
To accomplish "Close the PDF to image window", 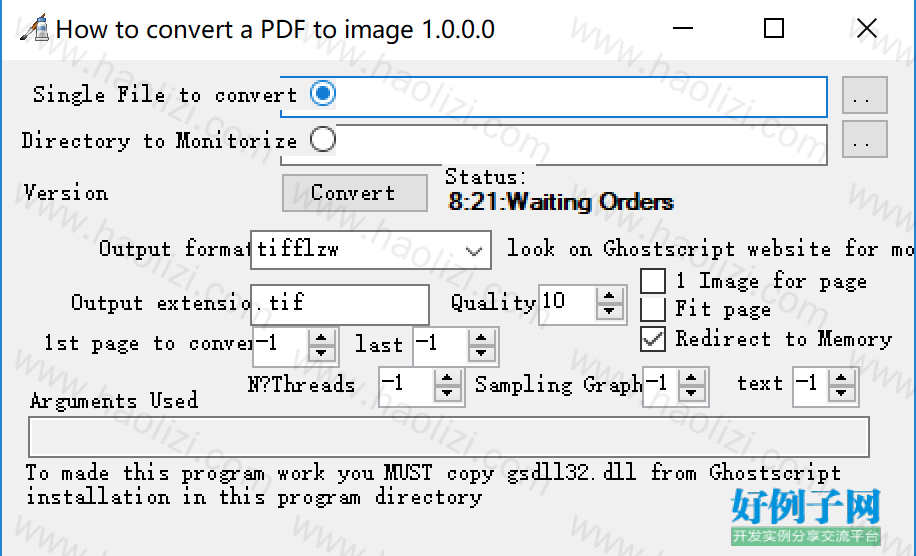I will click(x=867, y=28).
